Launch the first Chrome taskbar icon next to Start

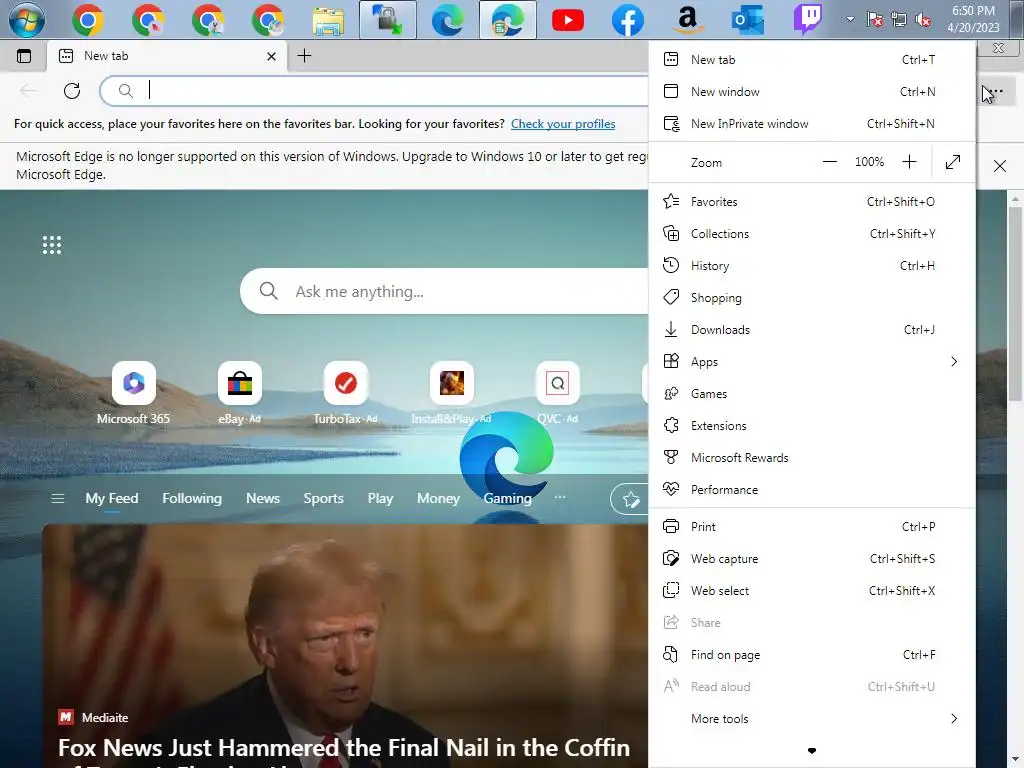point(88,20)
